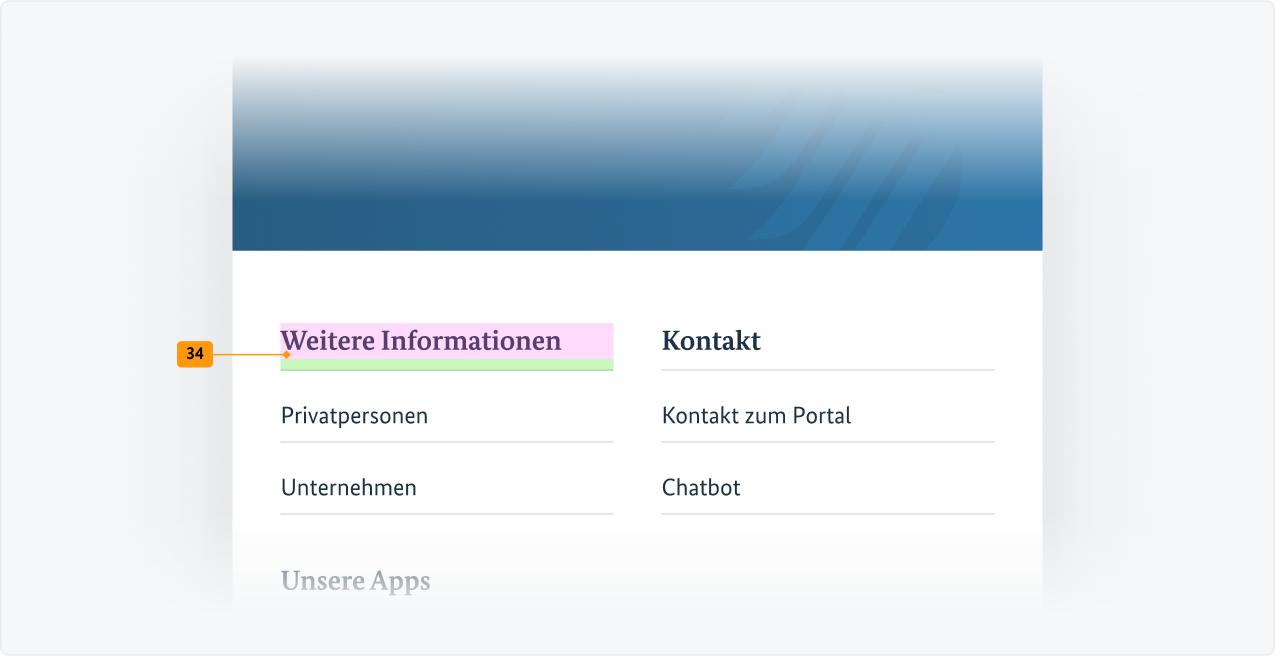Click the divider line under Chatbot
Screen dimensions: 1275x656
[x=827, y=512]
